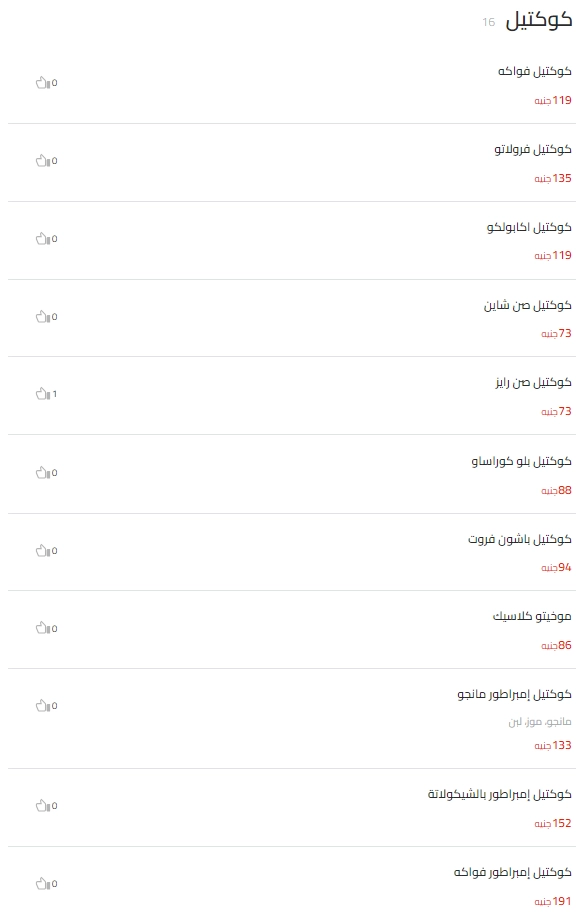Viewport: 585px width, 923px height.
Task: Click thumbs-up for كوكتيل إمبراطور بالشيكولاتة
Action: tap(43, 806)
